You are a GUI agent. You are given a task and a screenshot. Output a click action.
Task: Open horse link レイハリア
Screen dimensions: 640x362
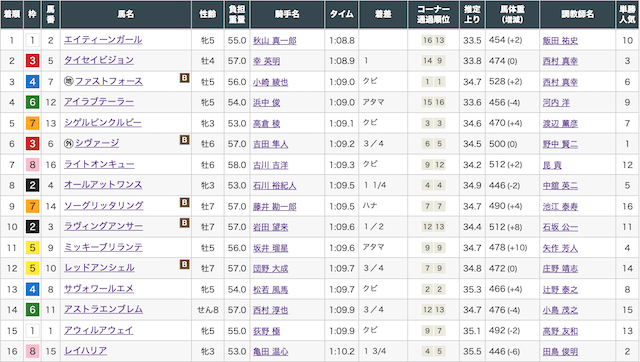coord(85,351)
